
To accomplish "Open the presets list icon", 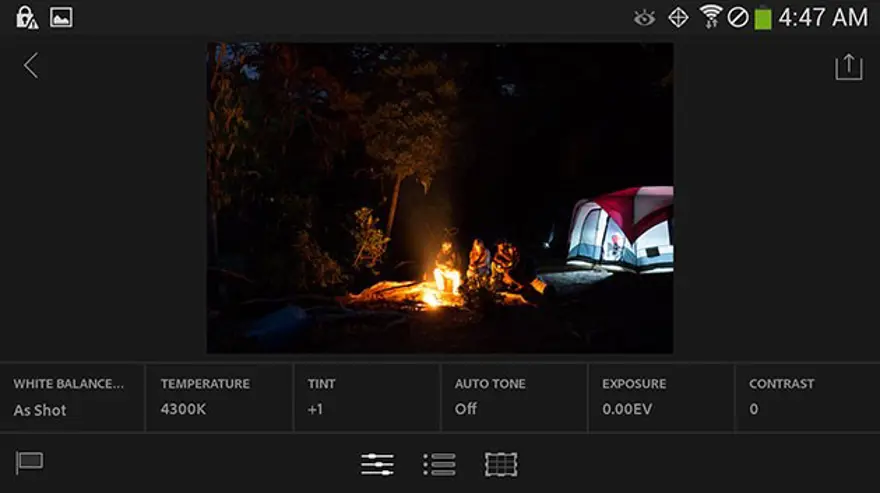I will [439, 464].
